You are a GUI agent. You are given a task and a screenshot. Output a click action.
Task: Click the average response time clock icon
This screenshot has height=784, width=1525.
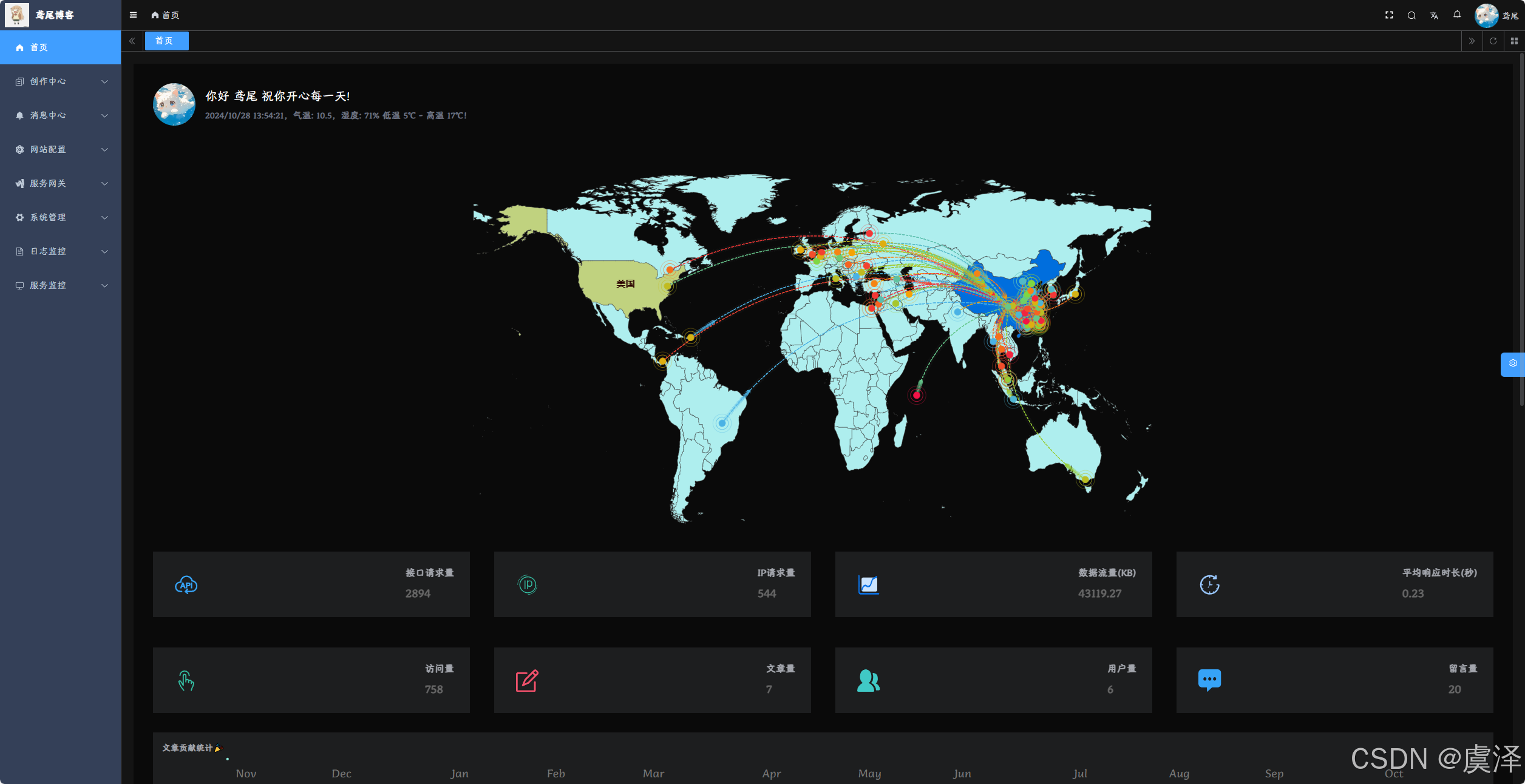click(x=1209, y=585)
